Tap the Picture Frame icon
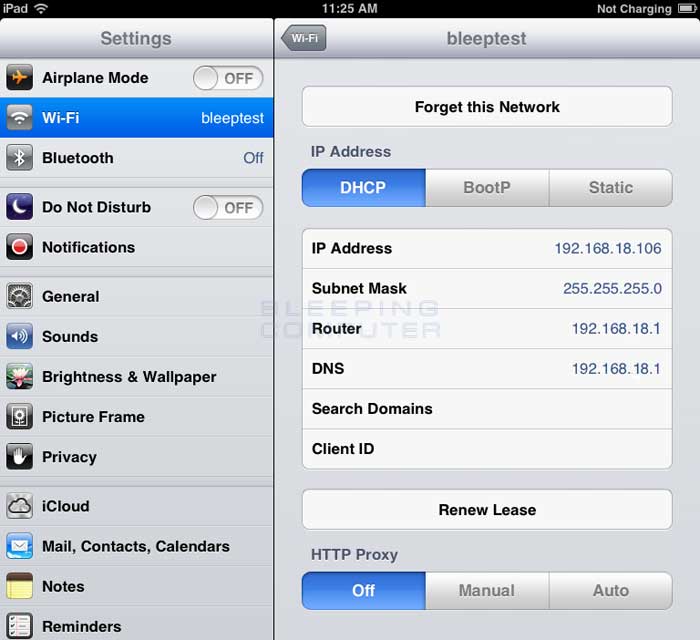 [19, 416]
